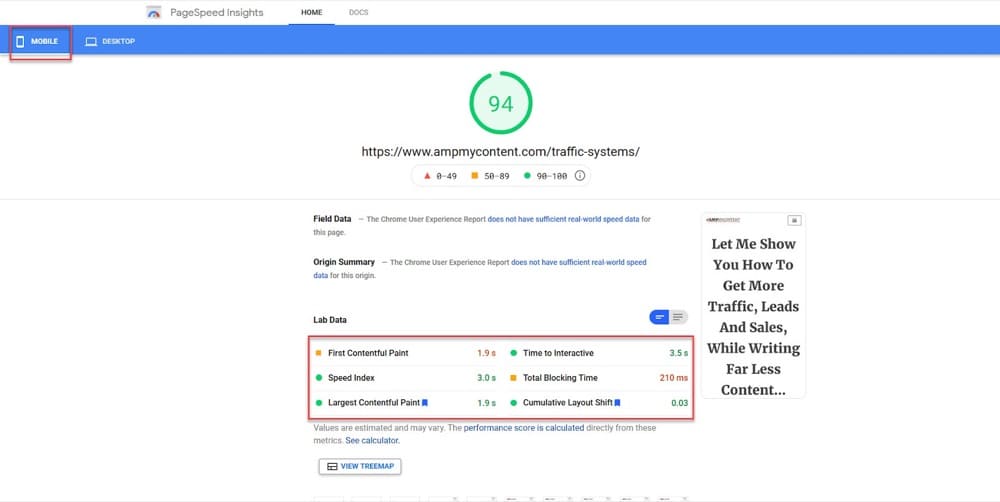Select the Desktop tab
This screenshot has height=502, width=1000.
click(x=110, y=41)
